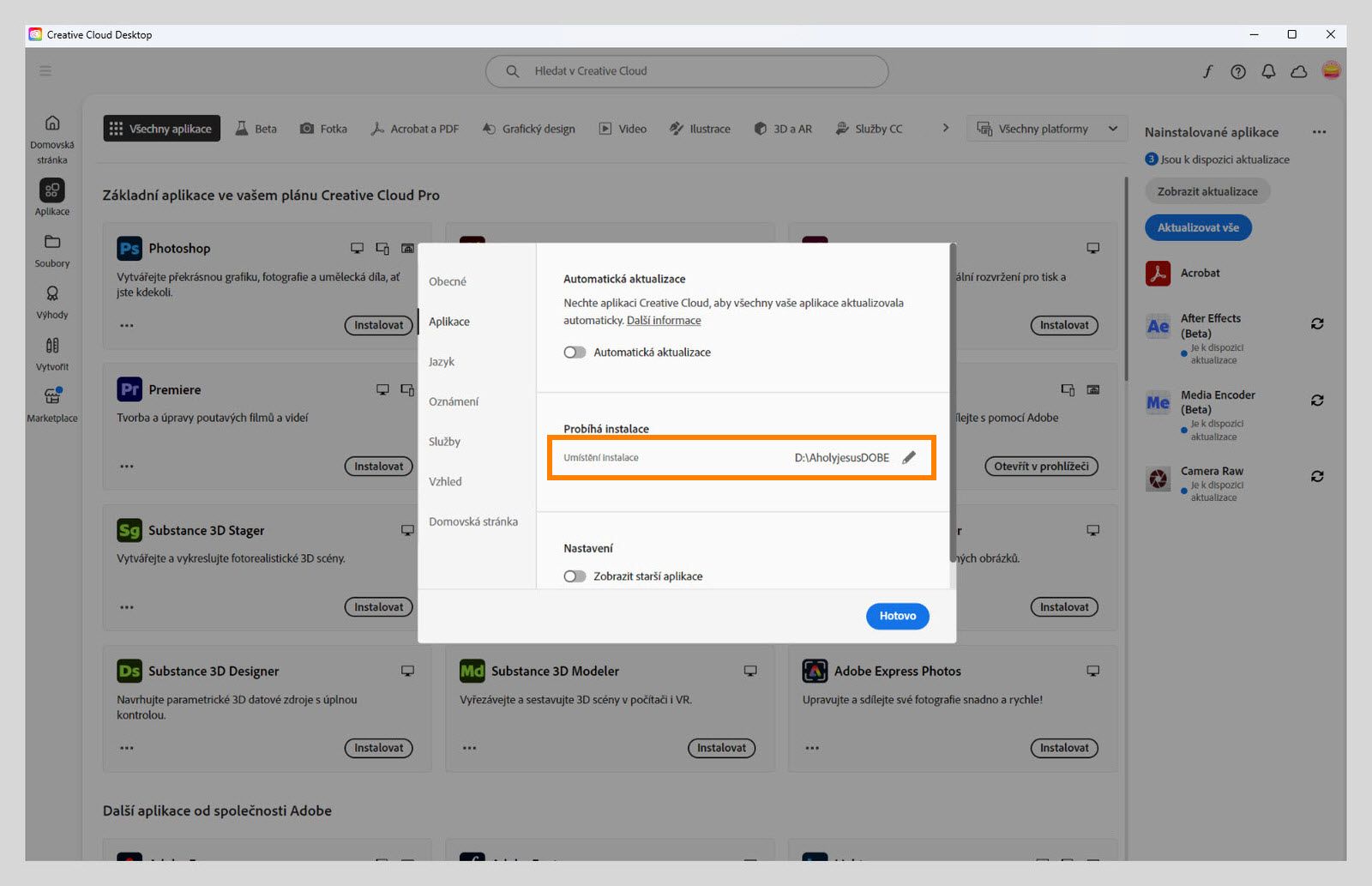
Task: Switch to Beta category tab
Action: 256,129
